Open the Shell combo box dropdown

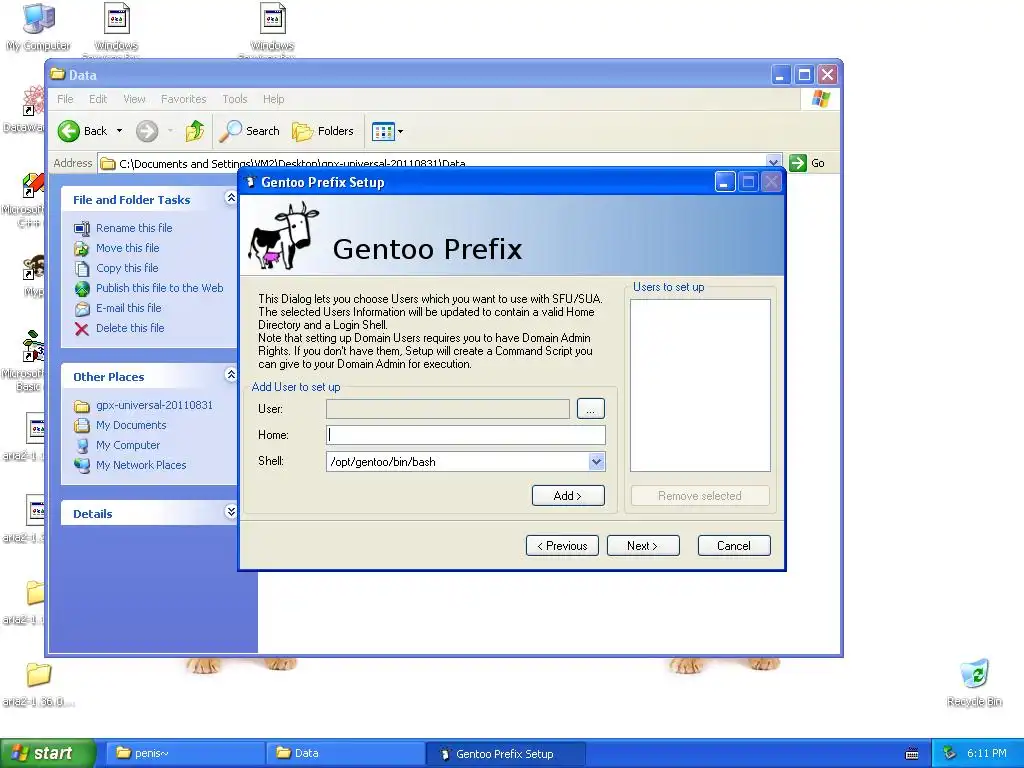[596, 462]
